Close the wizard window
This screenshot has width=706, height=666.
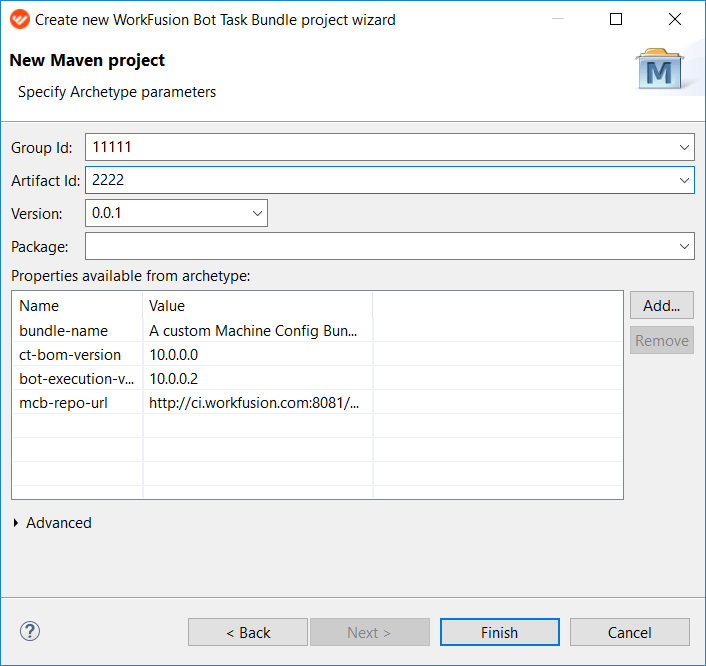tap(674, 19)
